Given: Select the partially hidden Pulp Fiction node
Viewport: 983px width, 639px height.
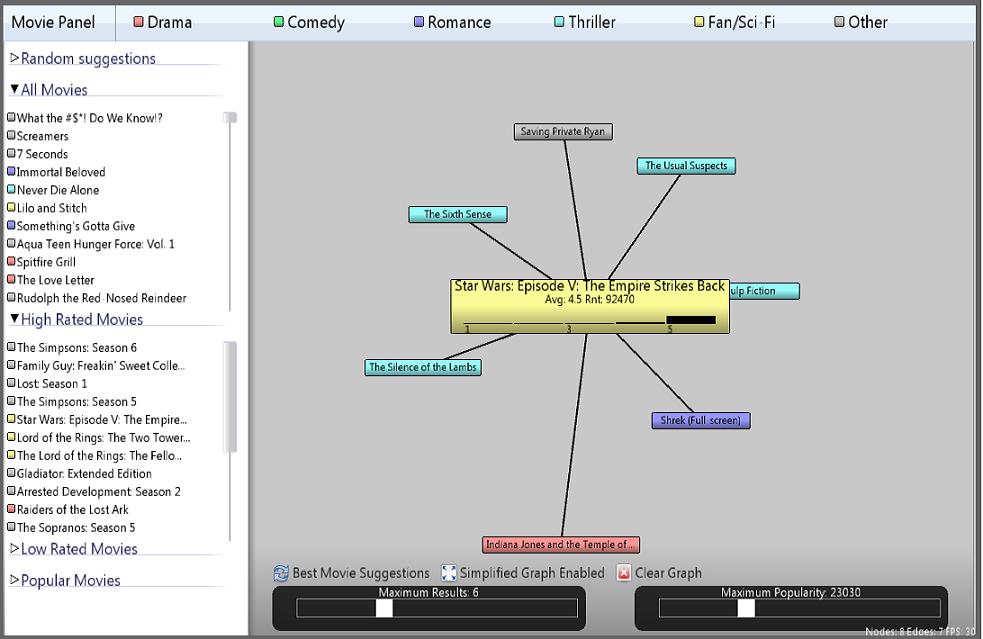Looking at the screenshot, I should [x=764, y=291].
